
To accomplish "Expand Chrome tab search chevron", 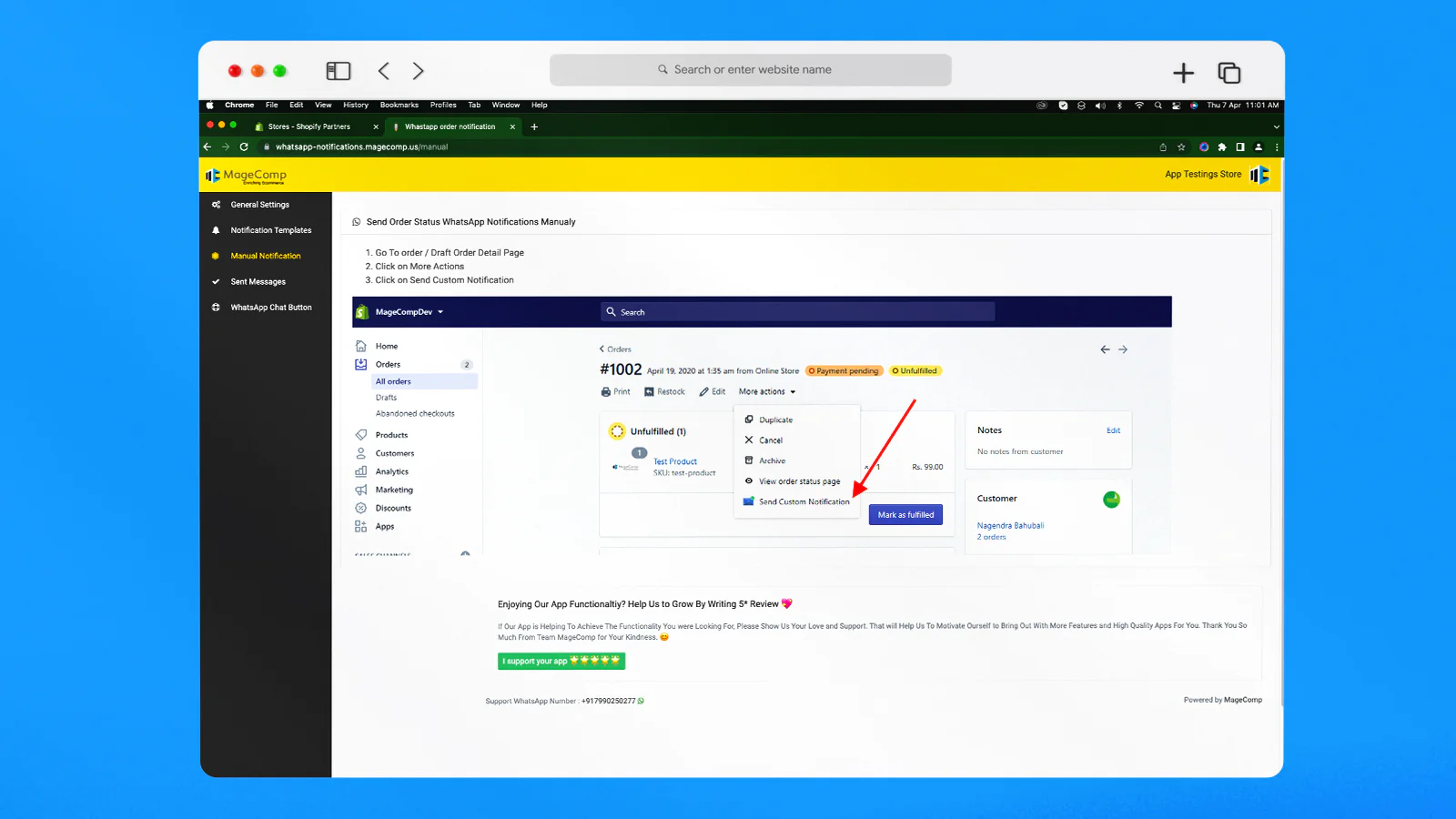I will (1276, 126).
